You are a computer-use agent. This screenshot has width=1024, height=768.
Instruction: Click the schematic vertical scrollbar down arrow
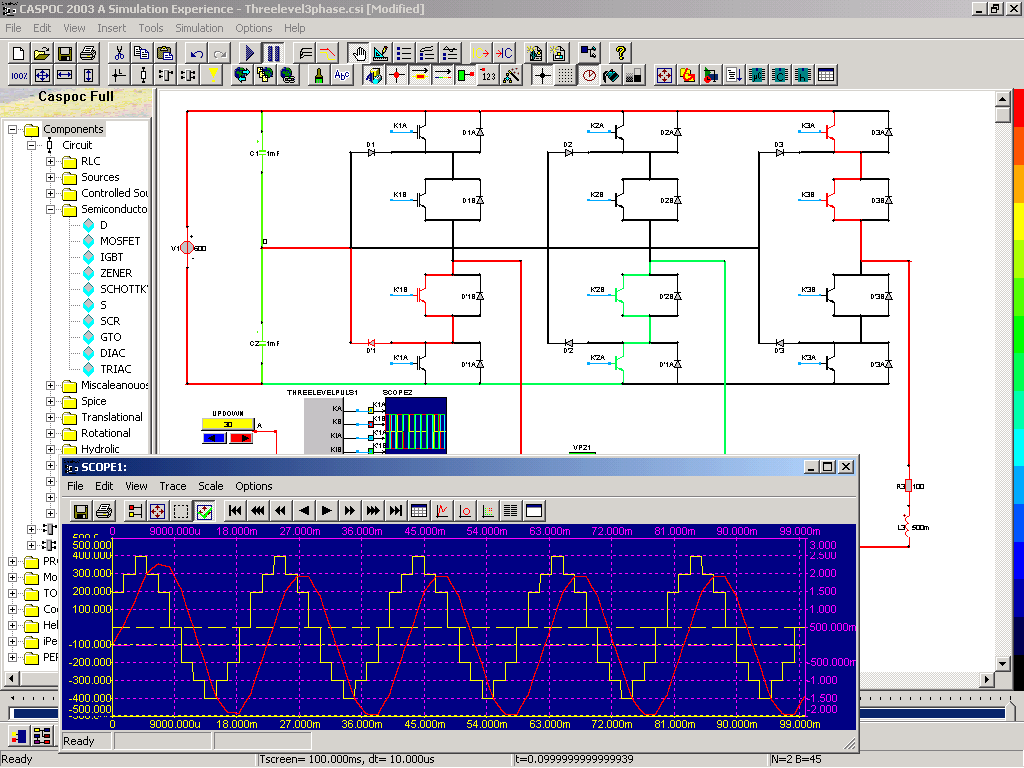pyautogui.click(x=1003, y=664)
